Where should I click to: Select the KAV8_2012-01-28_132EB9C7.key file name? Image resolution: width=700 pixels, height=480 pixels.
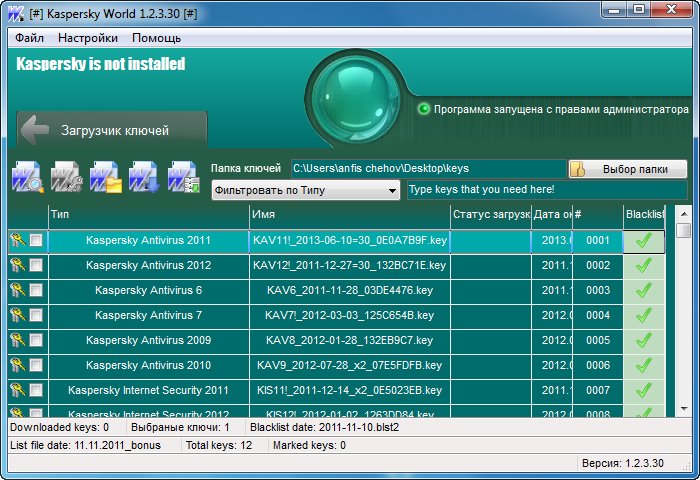click(x=350, y=340)
